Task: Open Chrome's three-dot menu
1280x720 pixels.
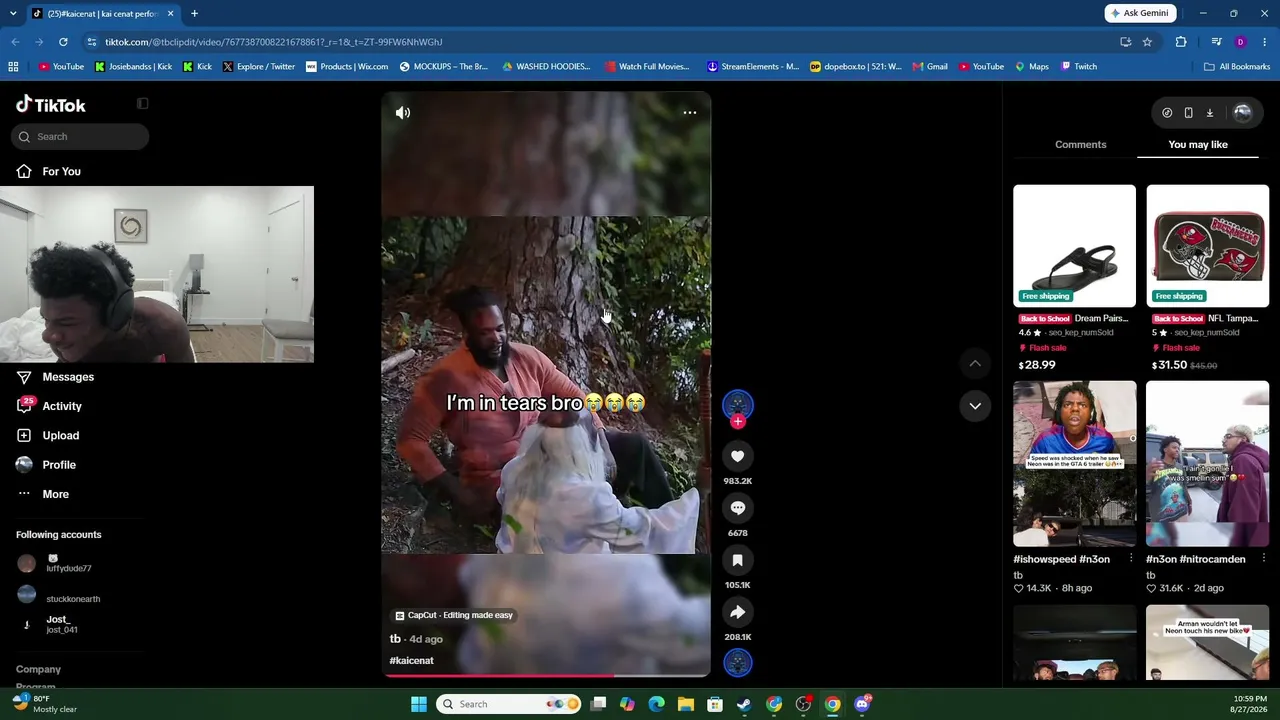Action: 1265,42
